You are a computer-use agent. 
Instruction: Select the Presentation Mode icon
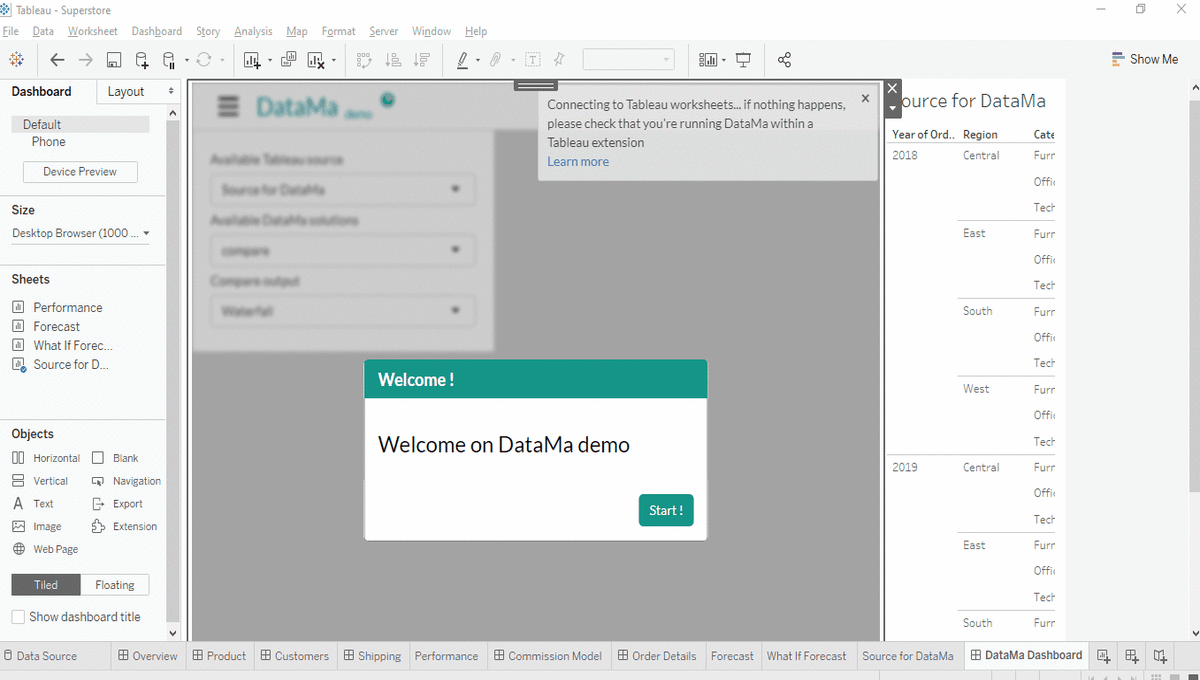(743, 59)
